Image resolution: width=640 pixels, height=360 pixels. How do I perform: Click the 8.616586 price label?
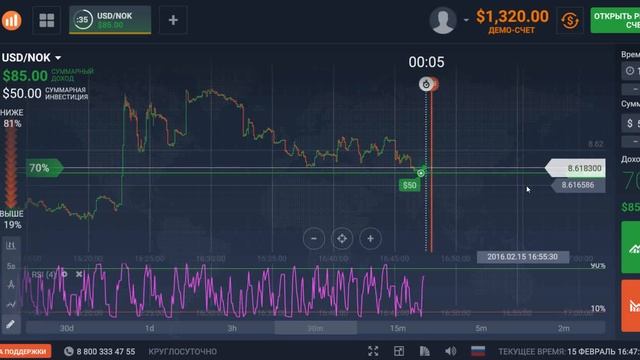point(578,185)
